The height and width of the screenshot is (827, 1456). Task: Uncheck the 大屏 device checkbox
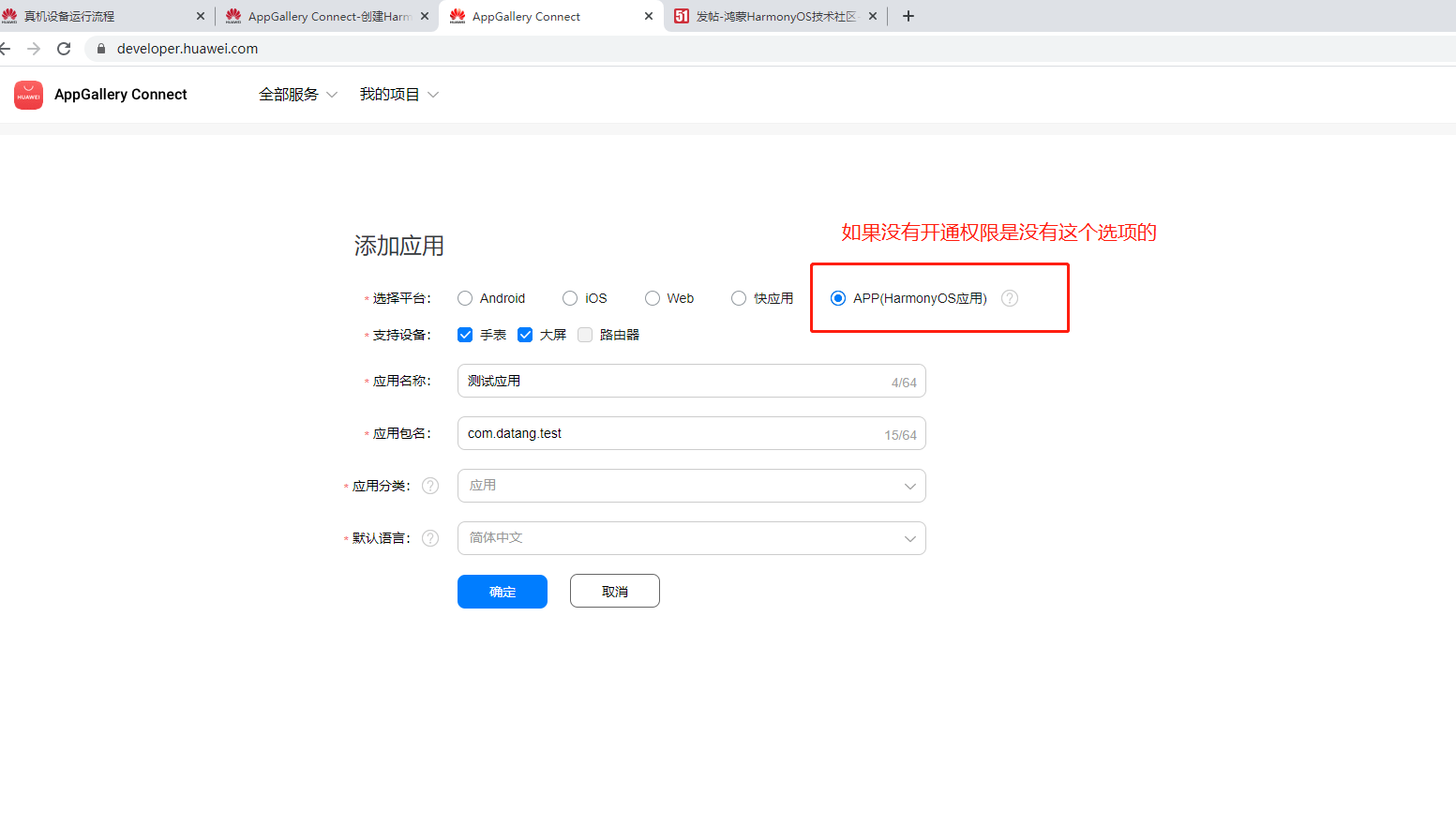pyautogui.click(x=525, y=335)
